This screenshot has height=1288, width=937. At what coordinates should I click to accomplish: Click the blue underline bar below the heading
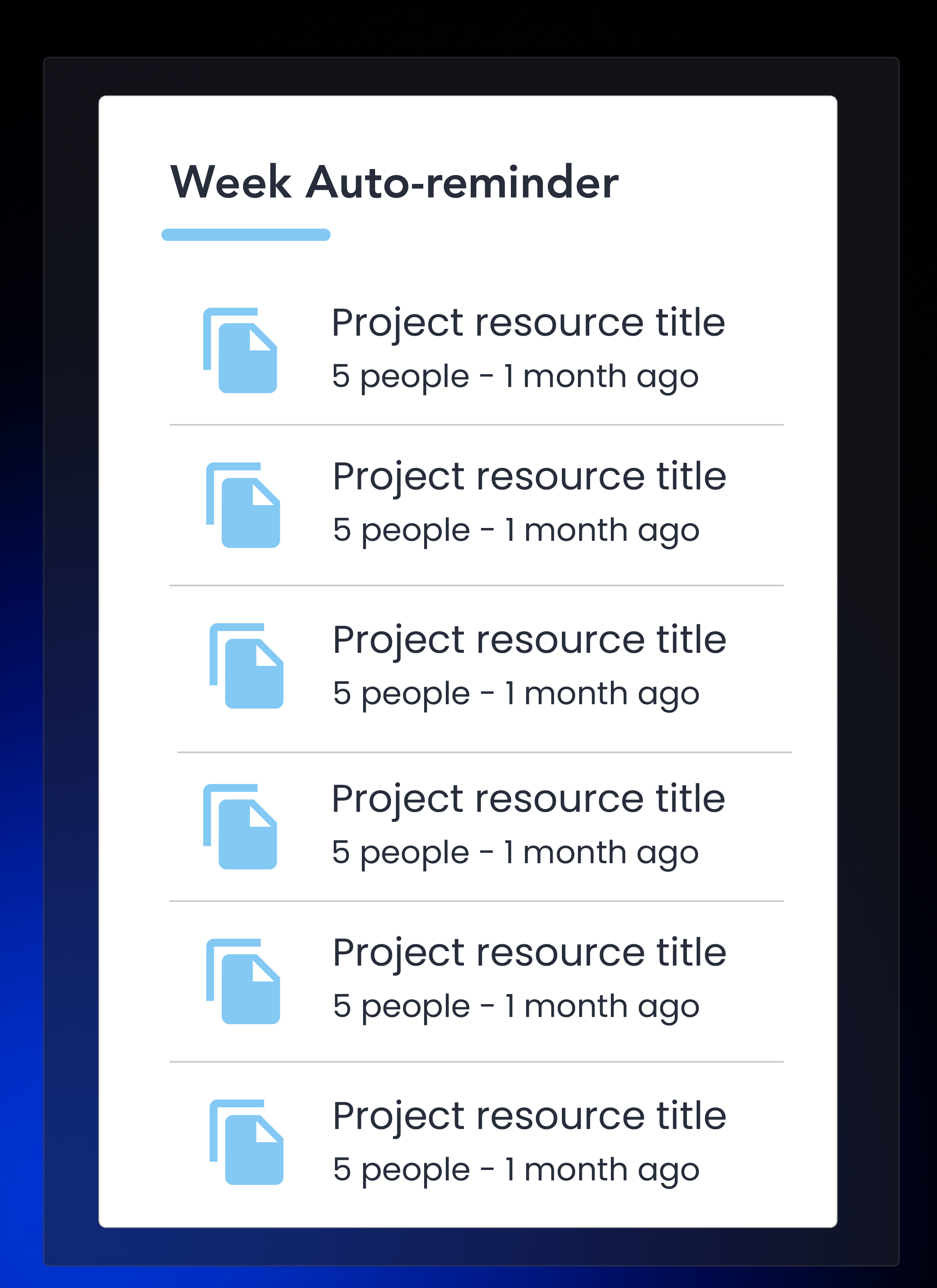[x=245, y=234]
